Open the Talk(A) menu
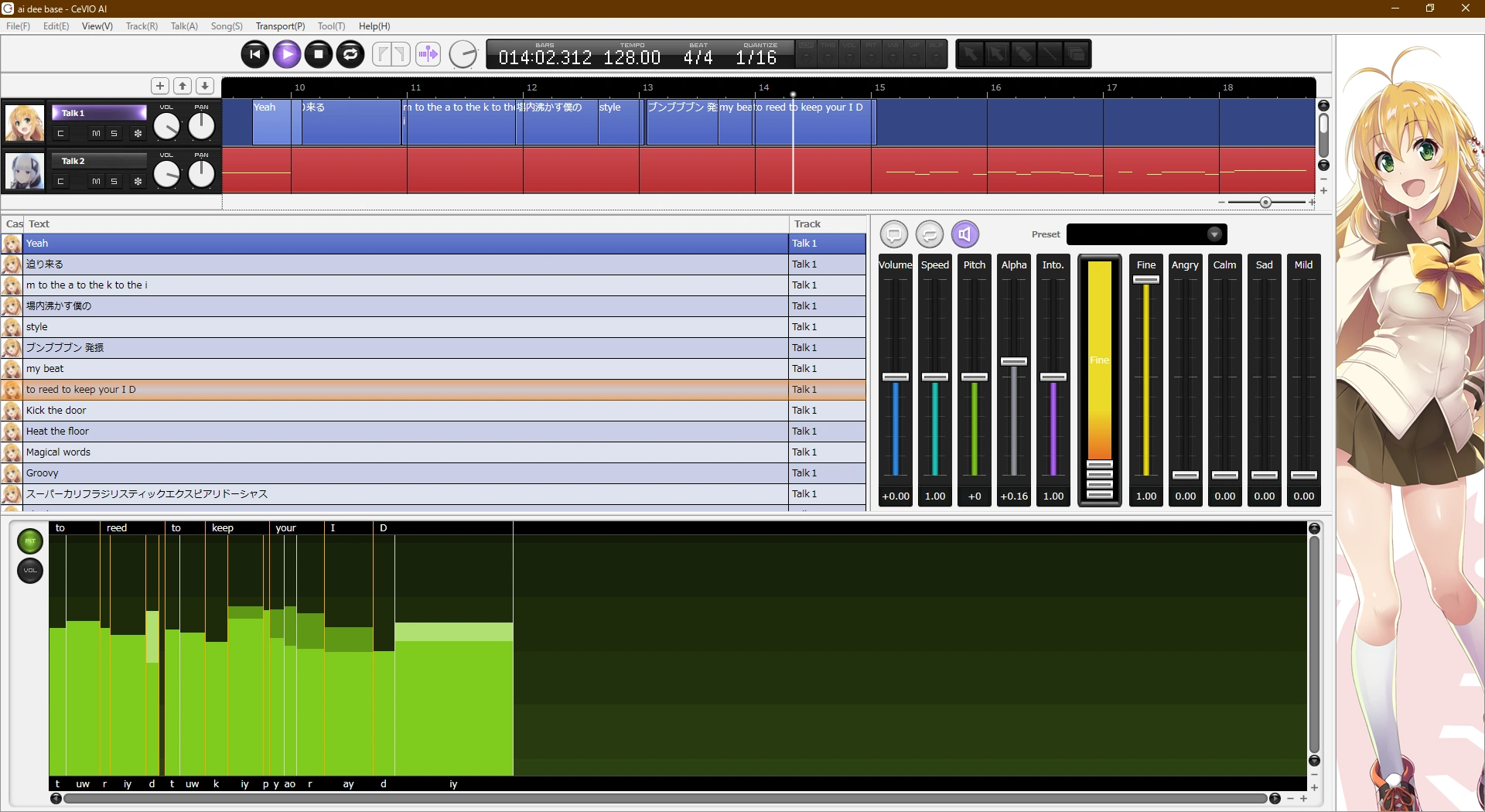Screen dimensions: 1485x812 [x=184, y=26]
